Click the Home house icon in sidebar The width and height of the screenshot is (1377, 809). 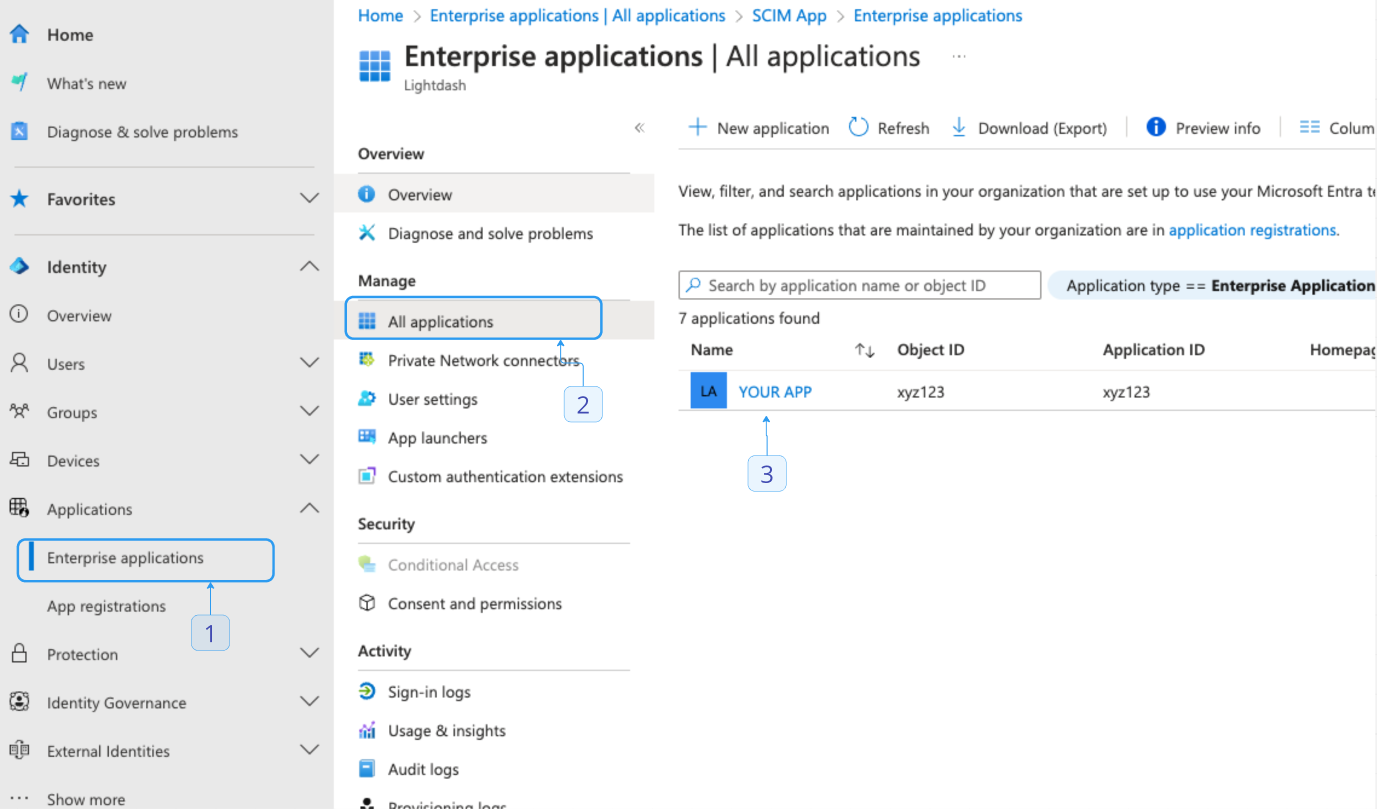(19, 34)
